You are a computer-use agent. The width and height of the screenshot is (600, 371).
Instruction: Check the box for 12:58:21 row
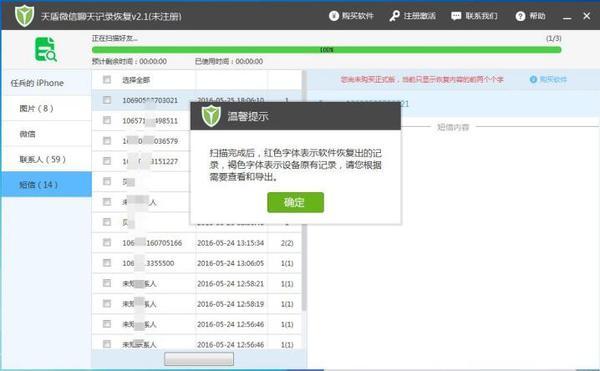107,283
